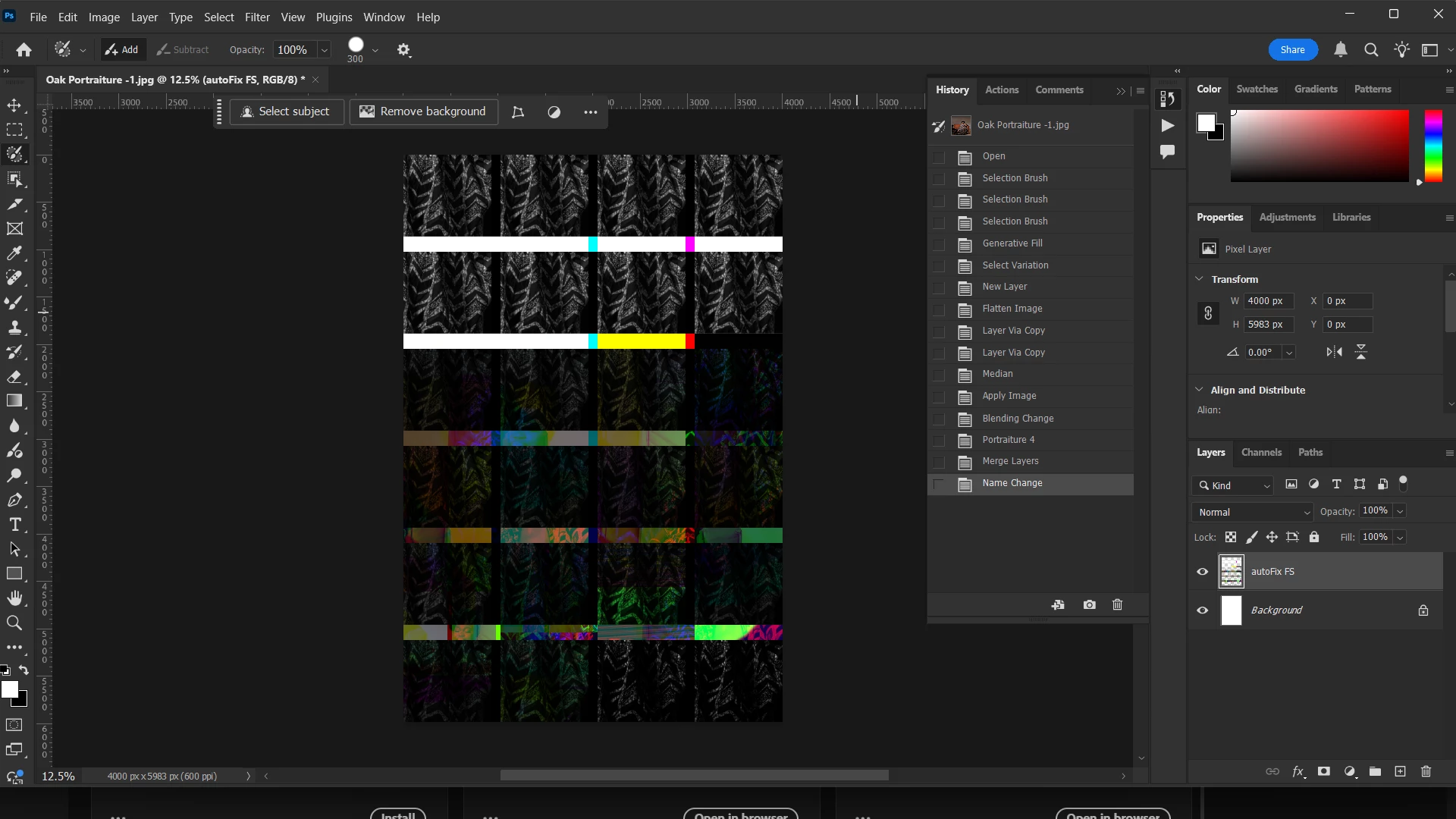Select the Clone Stamp tool
The image size is (1456, 819).
tap(14, 328)
